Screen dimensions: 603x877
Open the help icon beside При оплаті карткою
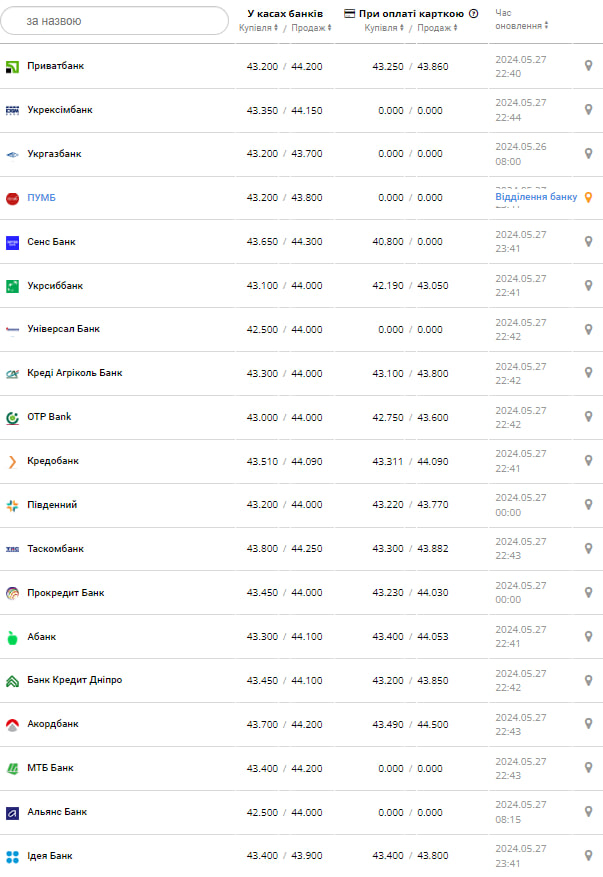click(473, 14)
